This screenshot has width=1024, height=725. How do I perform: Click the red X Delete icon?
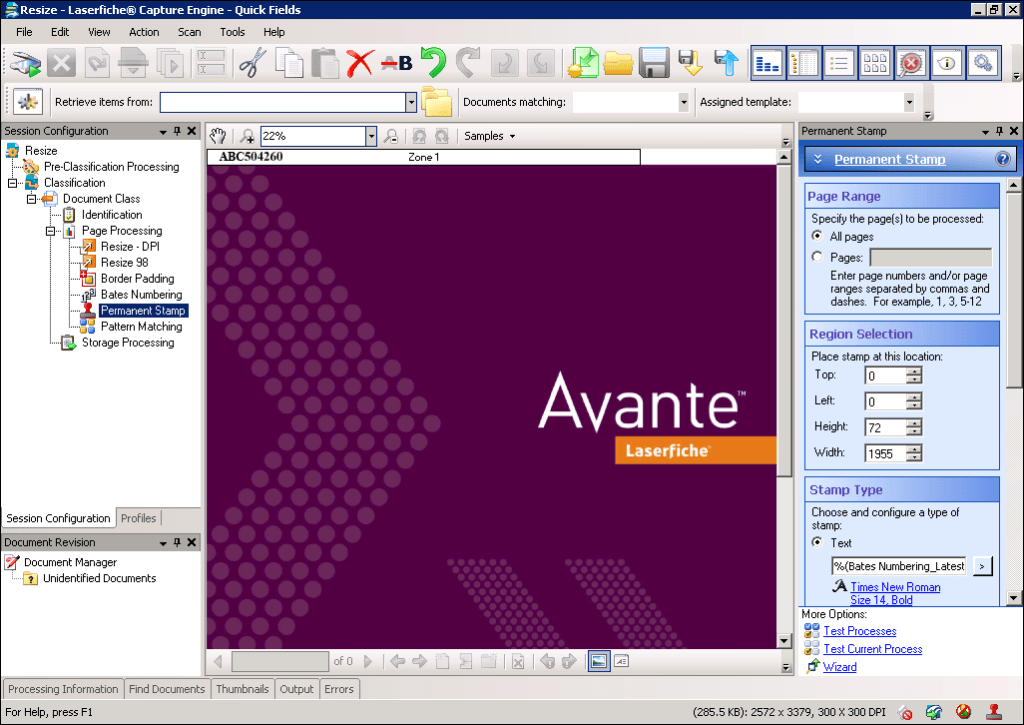360,63
